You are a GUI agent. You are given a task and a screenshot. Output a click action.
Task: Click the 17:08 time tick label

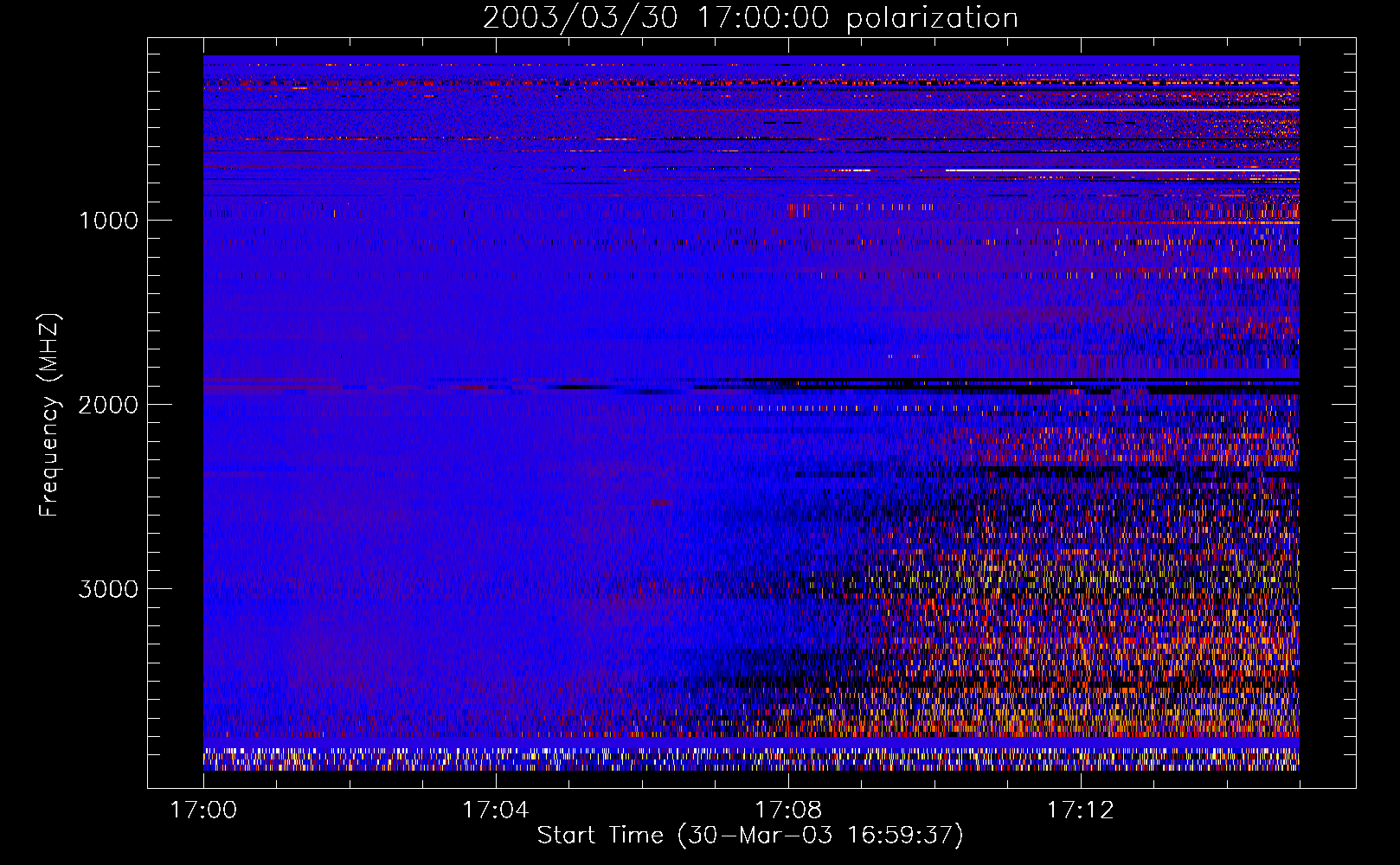787,811
